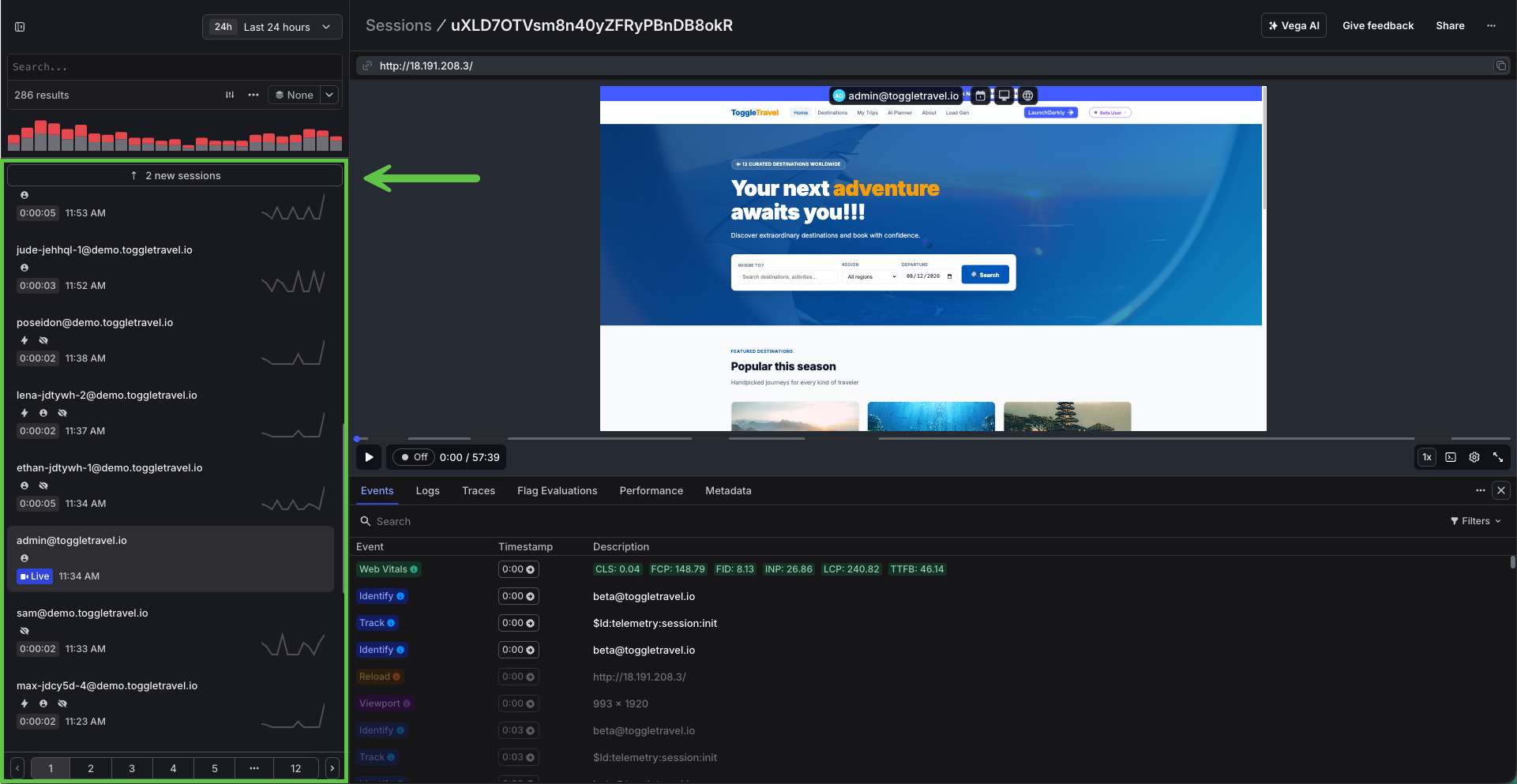Click the desktop monitor device icon
The image size is (1517, 784).
[1004, 96]
